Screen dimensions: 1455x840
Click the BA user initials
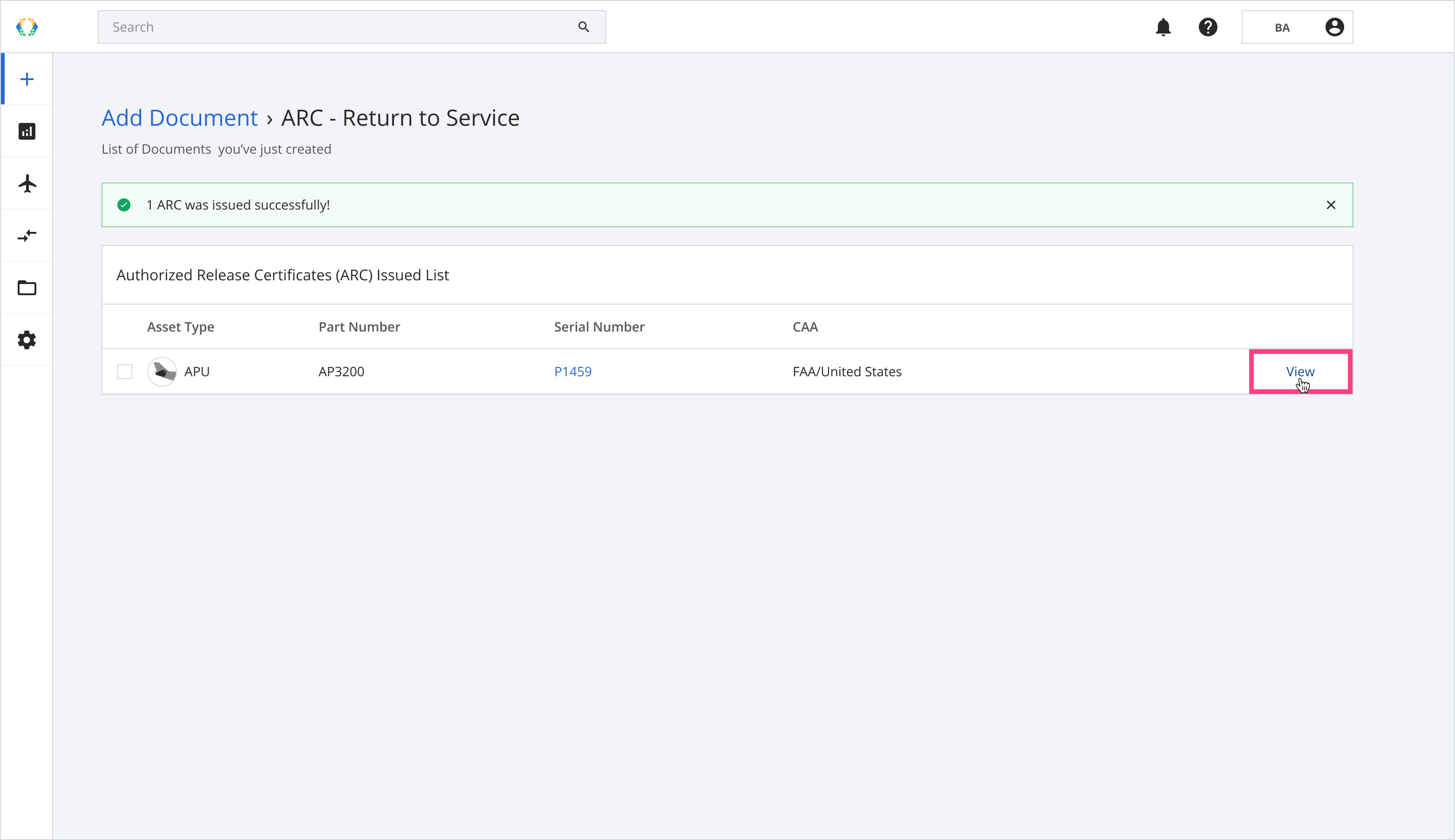1282,27
